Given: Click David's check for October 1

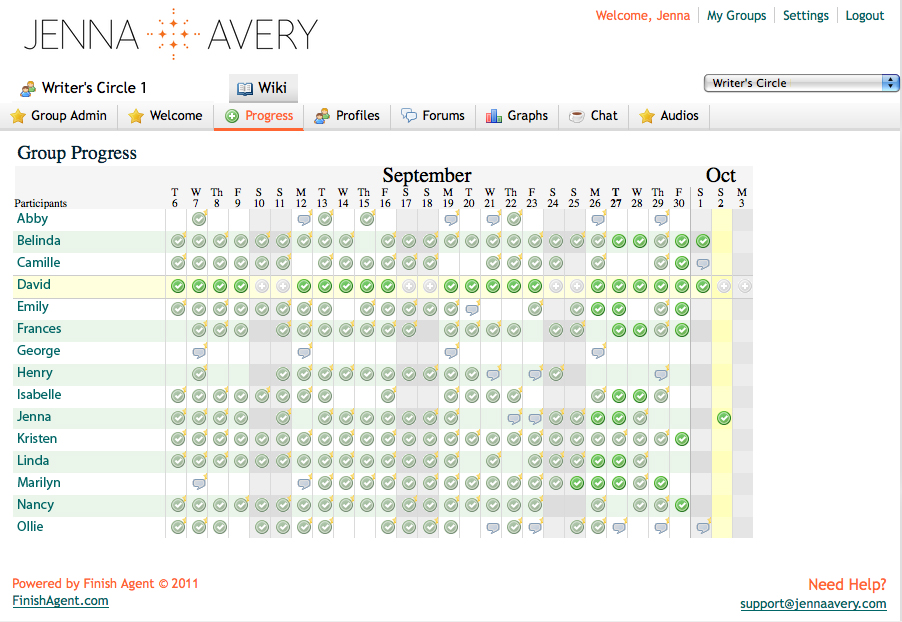Looking at the screenshot, I should [702, 286].
